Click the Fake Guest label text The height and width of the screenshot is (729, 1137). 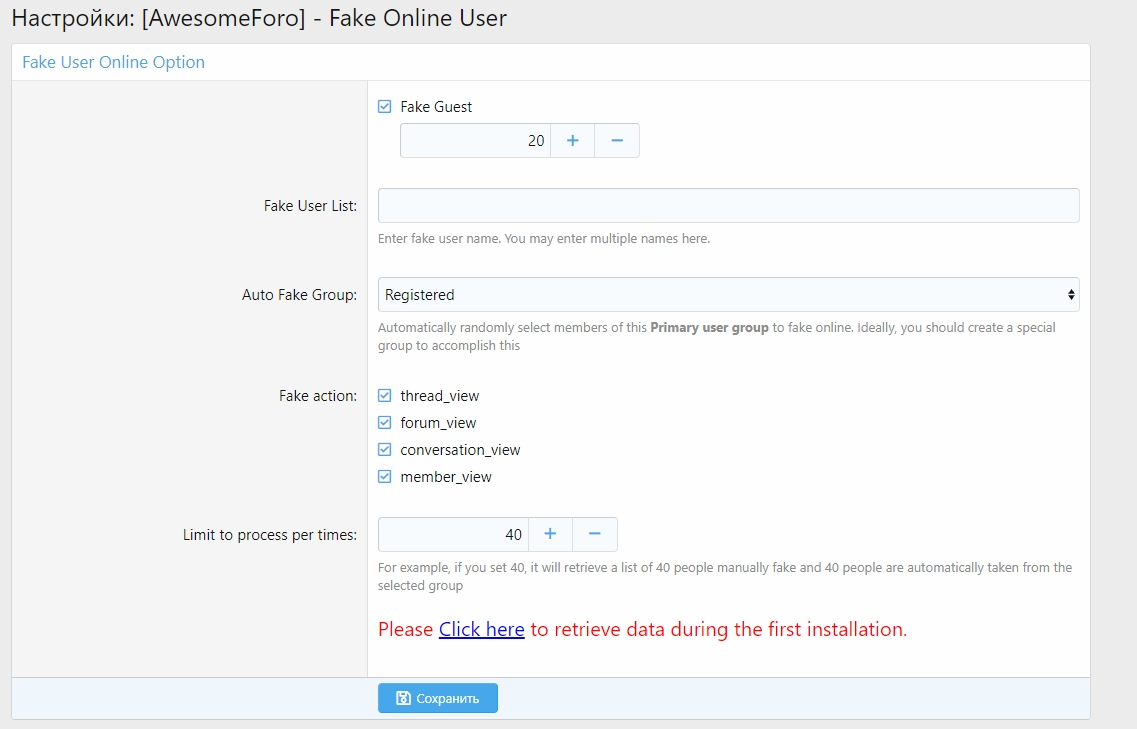point(436,107)
